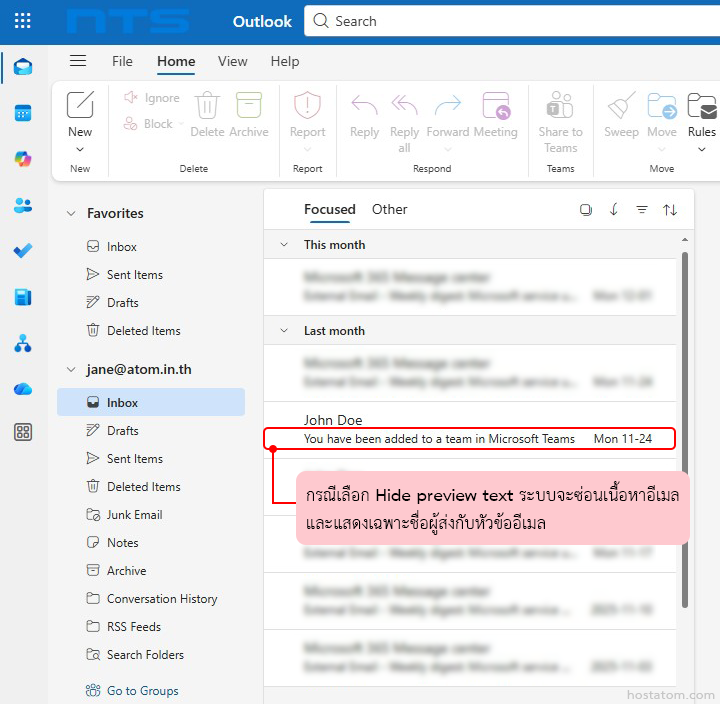
Task: Click Block in the Delete group
Action: pos(148,124)
